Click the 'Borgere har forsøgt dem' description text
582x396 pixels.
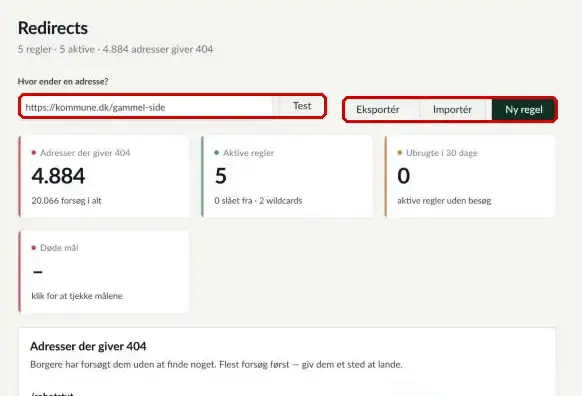point(216,364)
